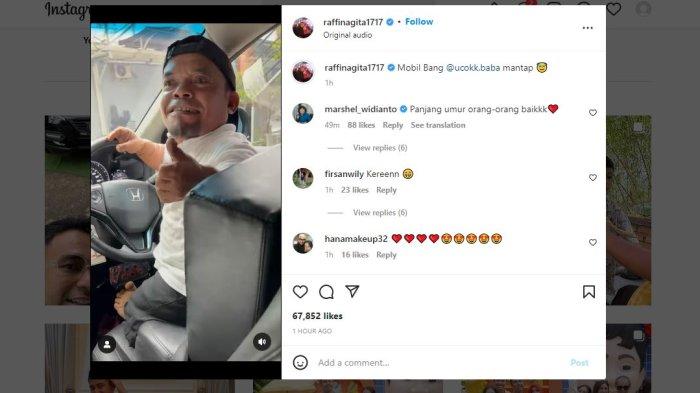The width and height of the screenshot is (700, 393).
Task: Open the three-dots more options menu
Action: click(x=588, y=28)
